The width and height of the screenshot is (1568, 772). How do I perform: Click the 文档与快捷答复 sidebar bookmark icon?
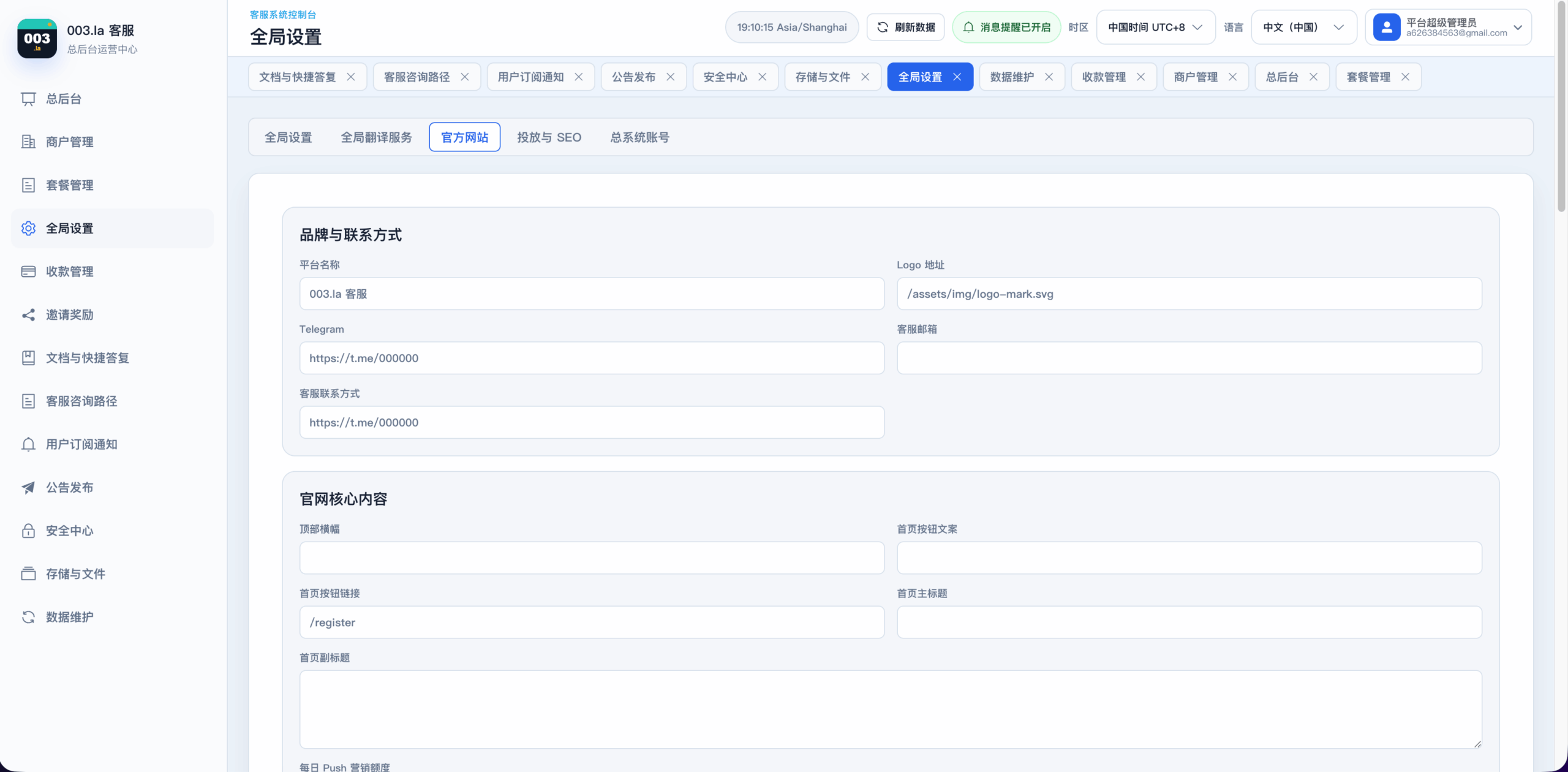(x=28, y=358)
